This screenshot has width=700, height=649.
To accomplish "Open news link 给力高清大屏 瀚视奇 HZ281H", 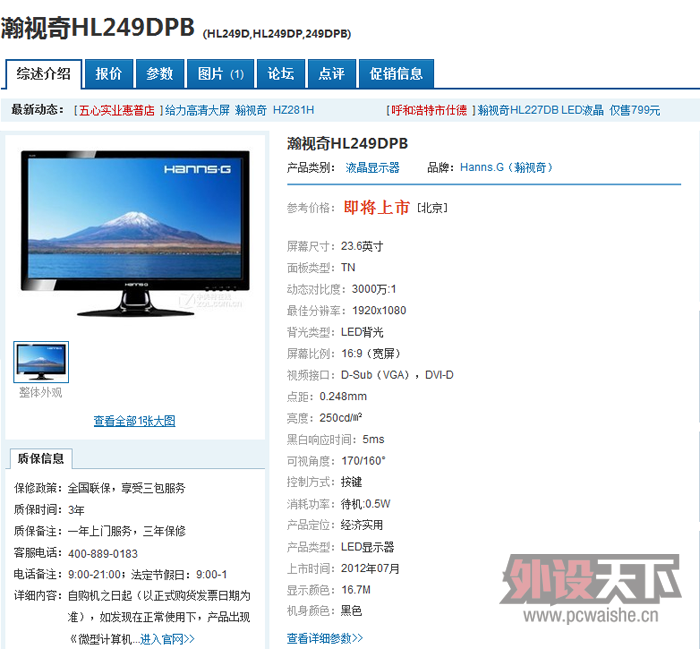I will 239,110.
